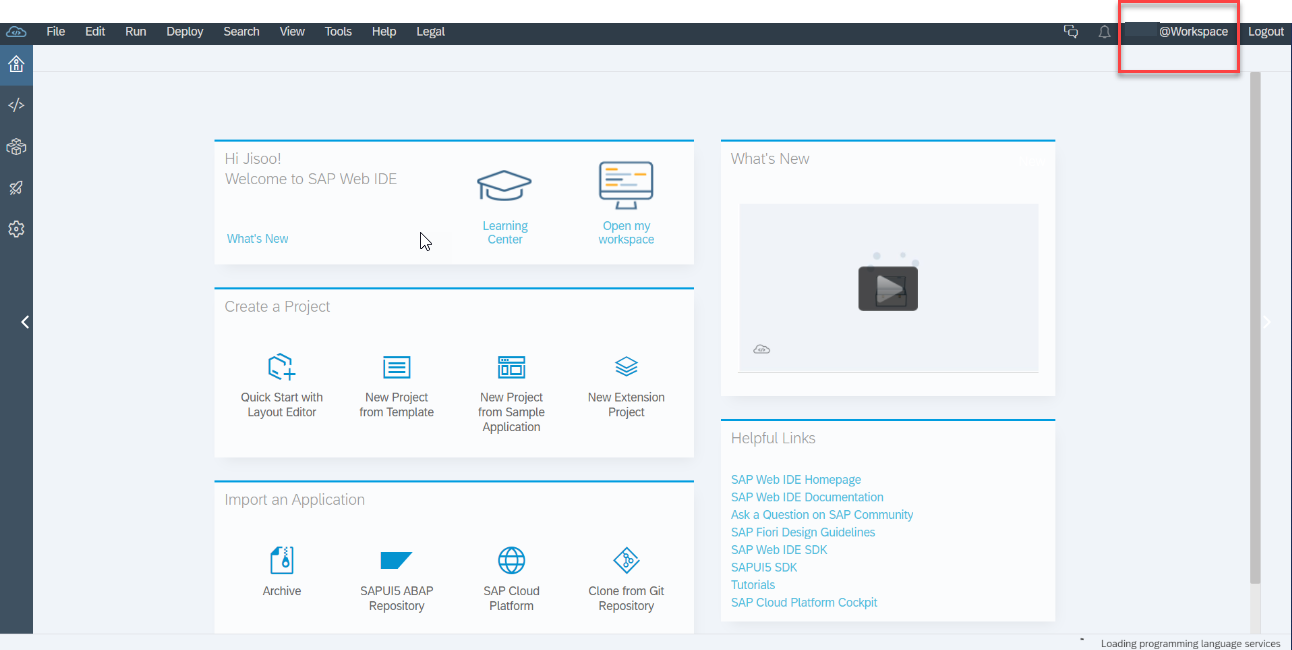Screen dimensions: 1292x650
Task: Click the vertical scrollbar of the welcome page
Action: (x=1254, y=328)
